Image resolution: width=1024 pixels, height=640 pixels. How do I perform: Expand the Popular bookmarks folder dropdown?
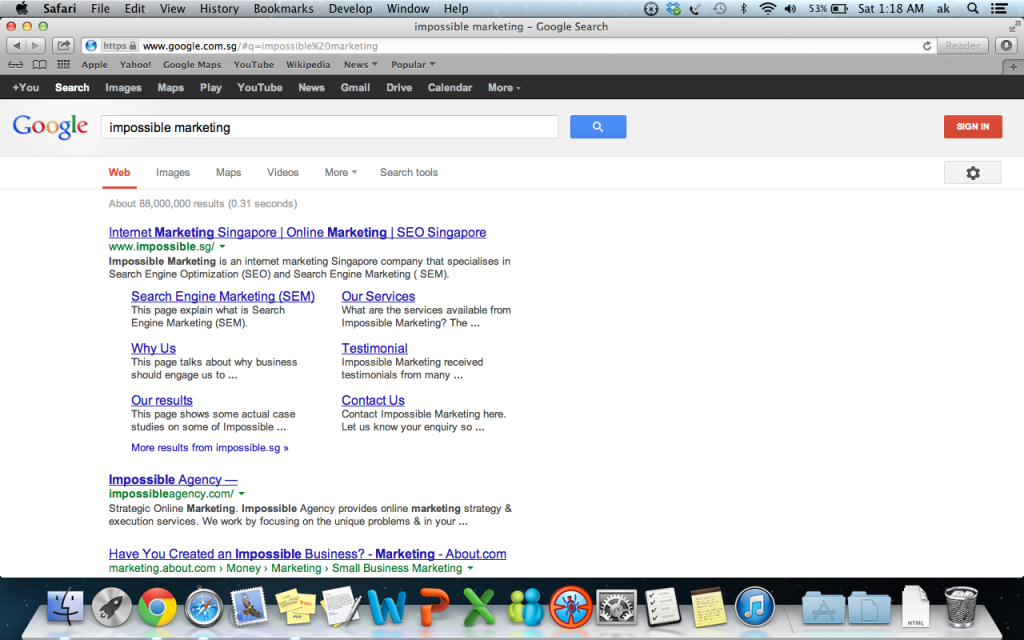(413, 65)
